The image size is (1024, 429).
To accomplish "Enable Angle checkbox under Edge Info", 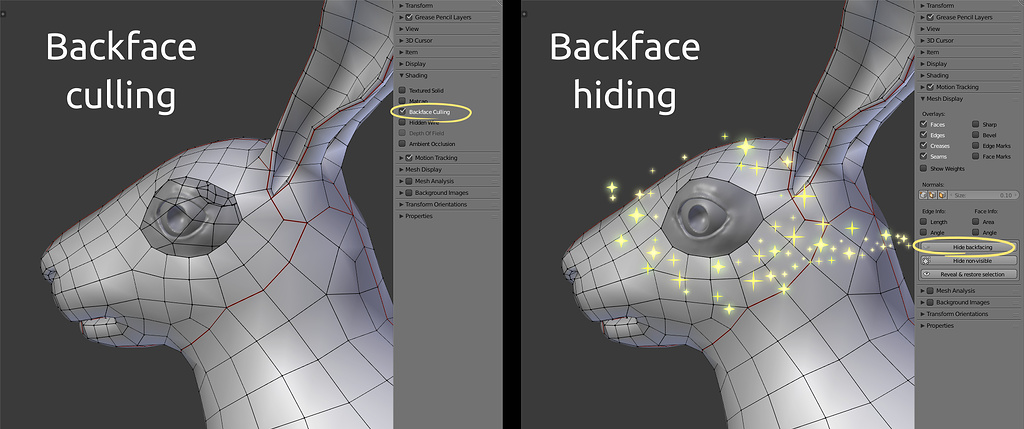I will tap(923, 232).
